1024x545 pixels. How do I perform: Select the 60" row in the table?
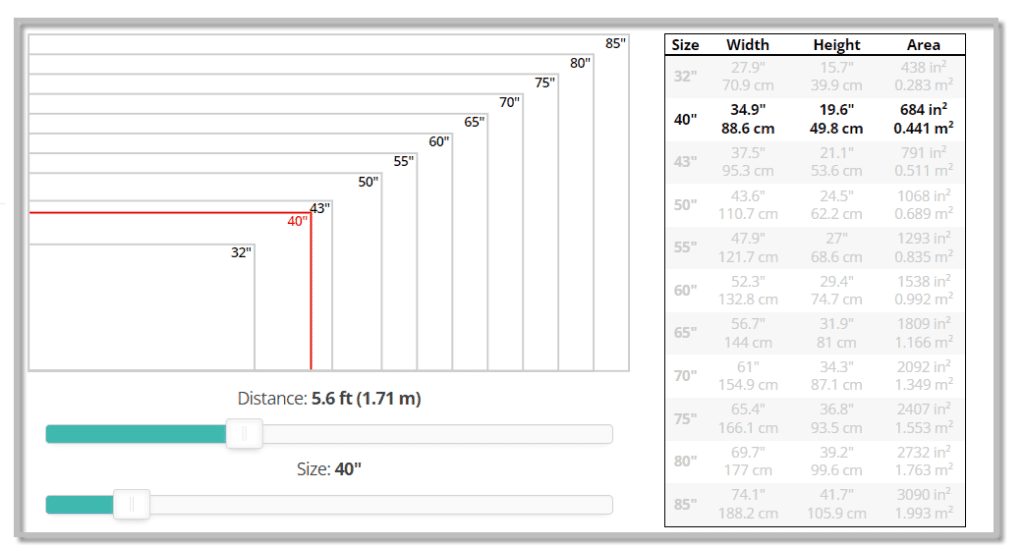pyautogui.click(x=814, y=291)
